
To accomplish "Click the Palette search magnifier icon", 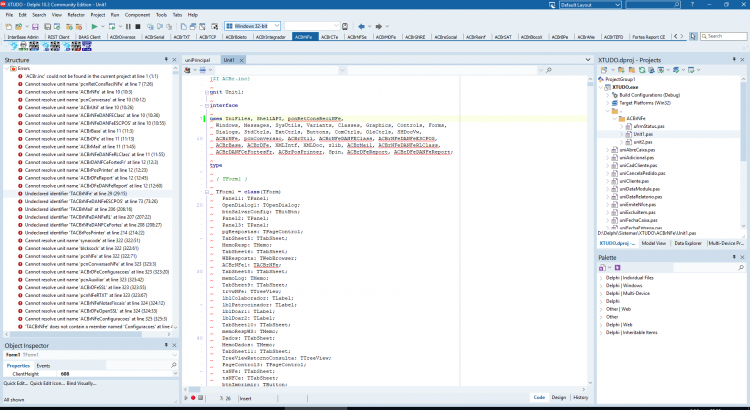I will coord(741,268).
